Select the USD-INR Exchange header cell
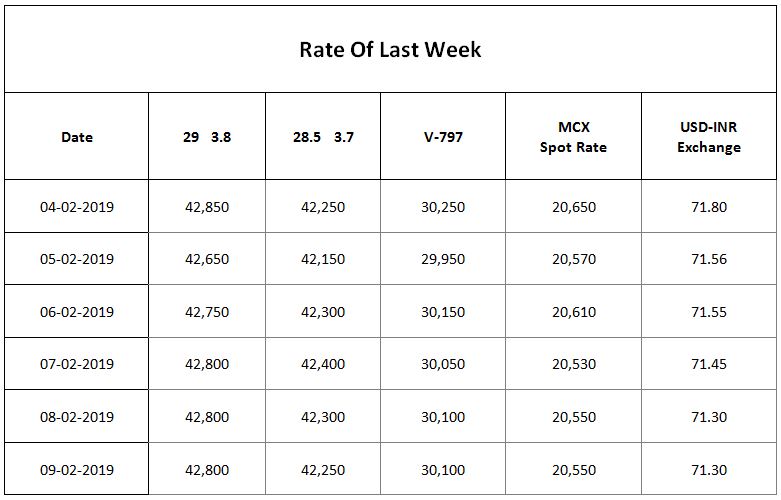This screenshot has width=781, height=500. (x=709, y=136)
